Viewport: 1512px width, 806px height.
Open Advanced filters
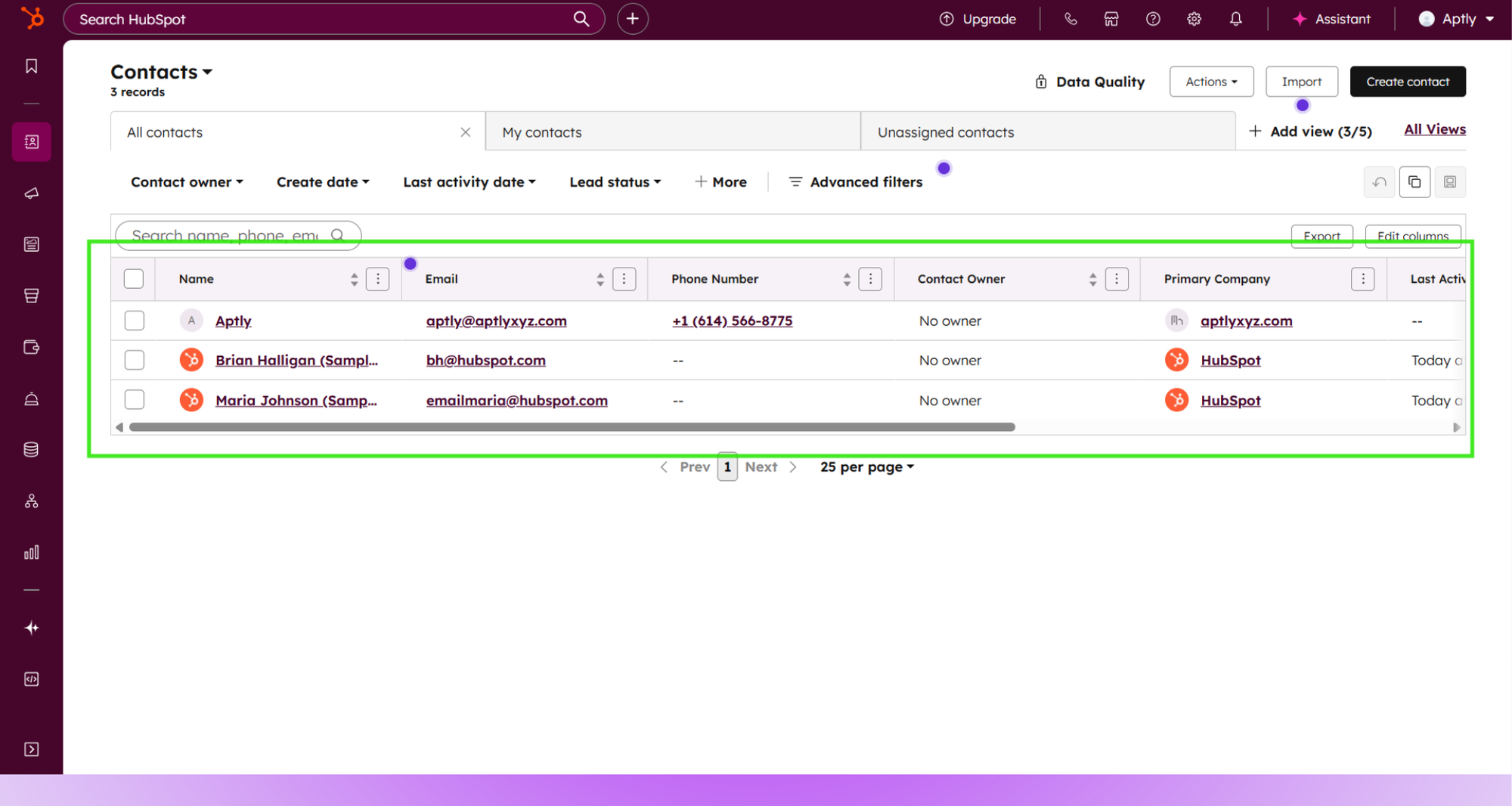855,182
